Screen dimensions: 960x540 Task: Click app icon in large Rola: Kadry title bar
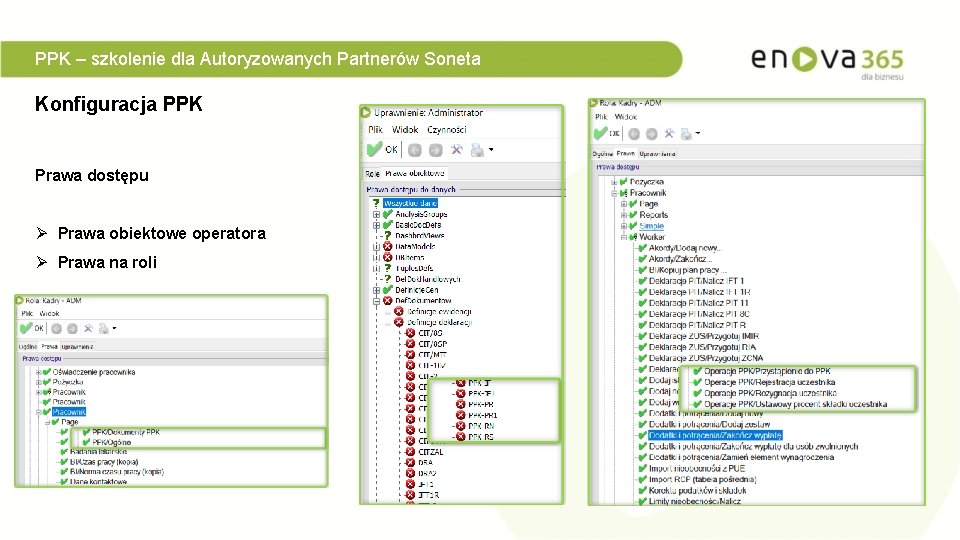pos(593,103)
